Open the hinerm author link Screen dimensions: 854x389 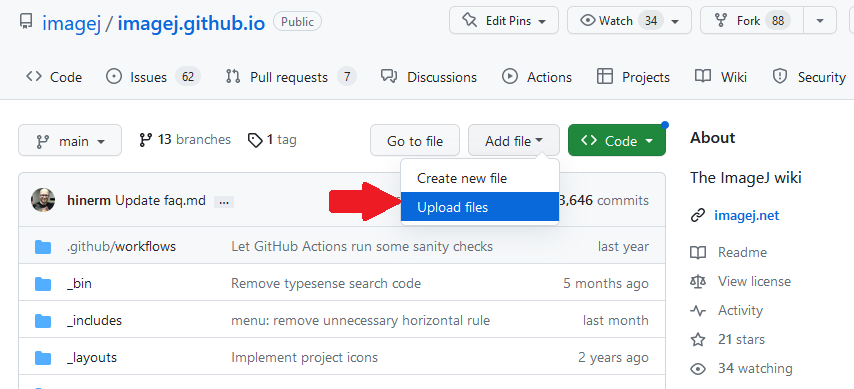(89, 200)
